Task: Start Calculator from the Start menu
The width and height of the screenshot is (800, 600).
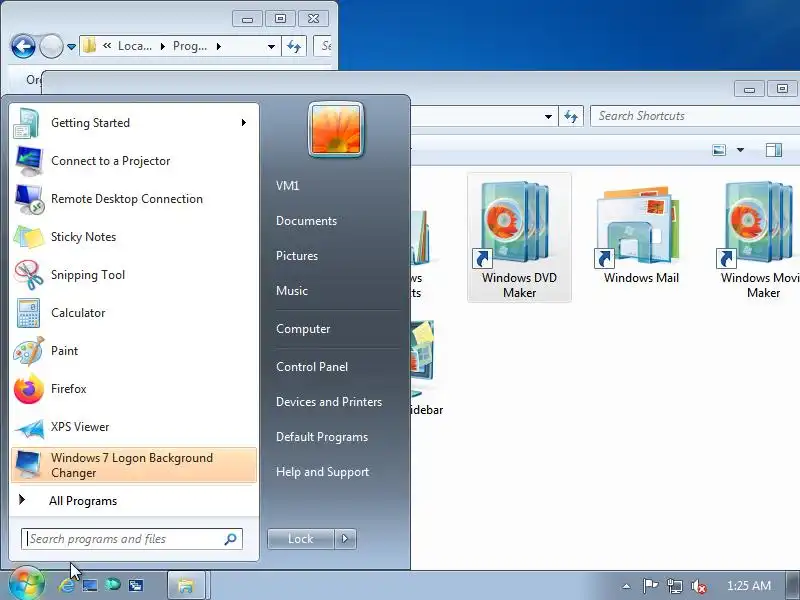Action: pos(134,313)
